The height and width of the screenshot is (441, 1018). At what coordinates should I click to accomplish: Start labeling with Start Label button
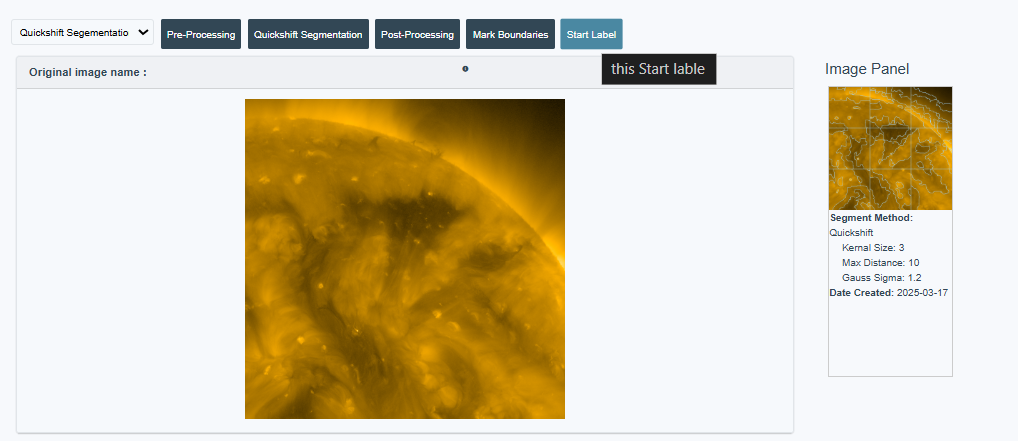tap(591, 34)
